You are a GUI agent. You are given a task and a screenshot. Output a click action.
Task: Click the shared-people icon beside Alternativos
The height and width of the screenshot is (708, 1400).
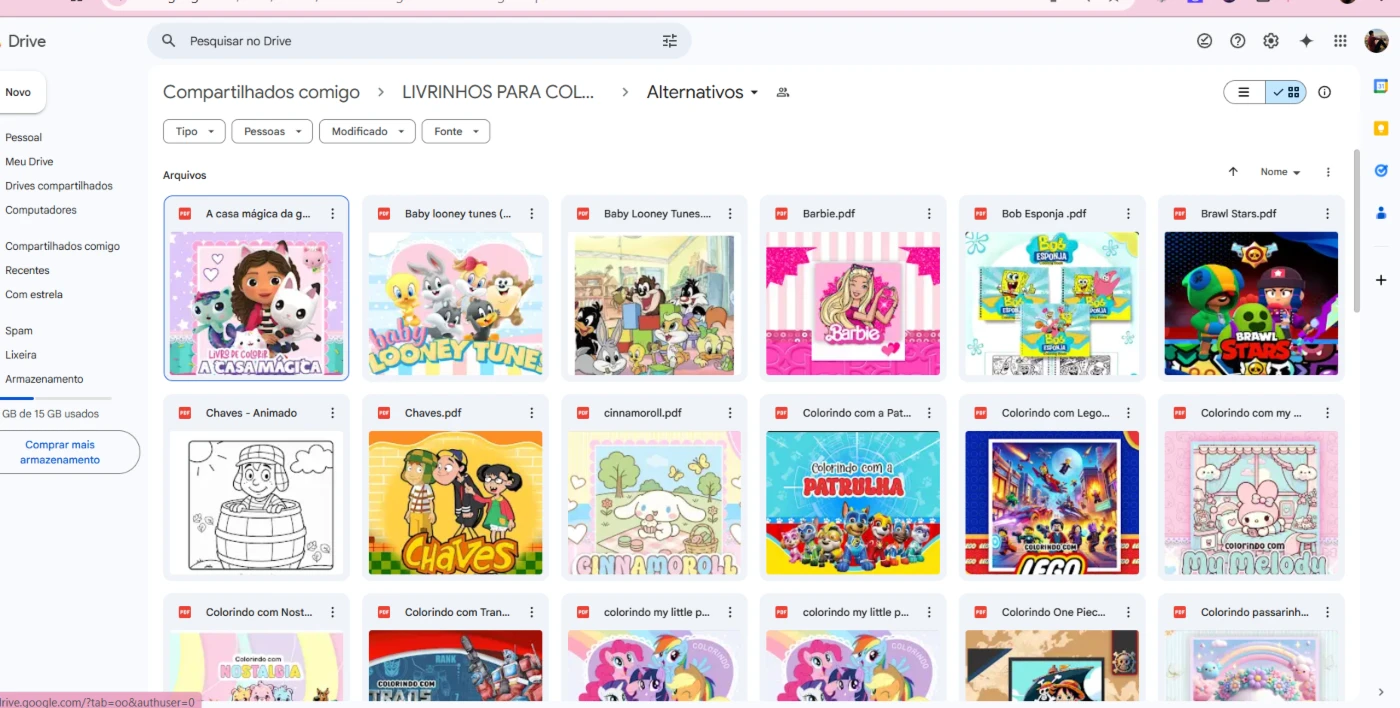click(x=783, y=92)
